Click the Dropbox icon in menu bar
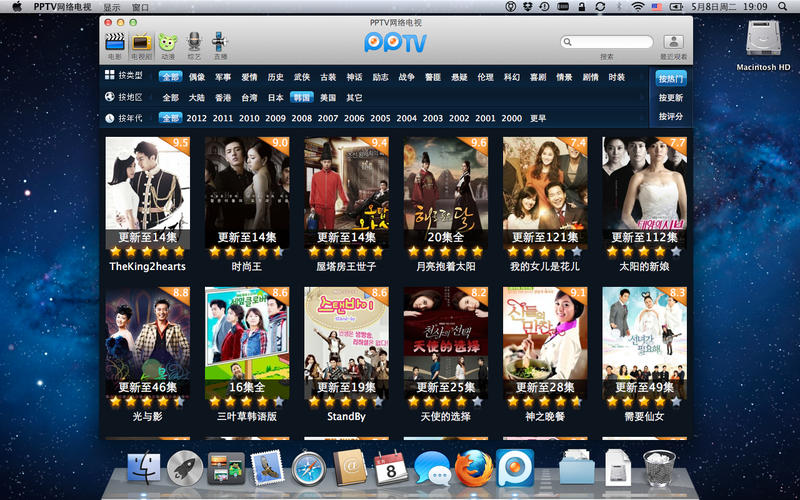Screen dimensions: 800x500 pos(527,7)
